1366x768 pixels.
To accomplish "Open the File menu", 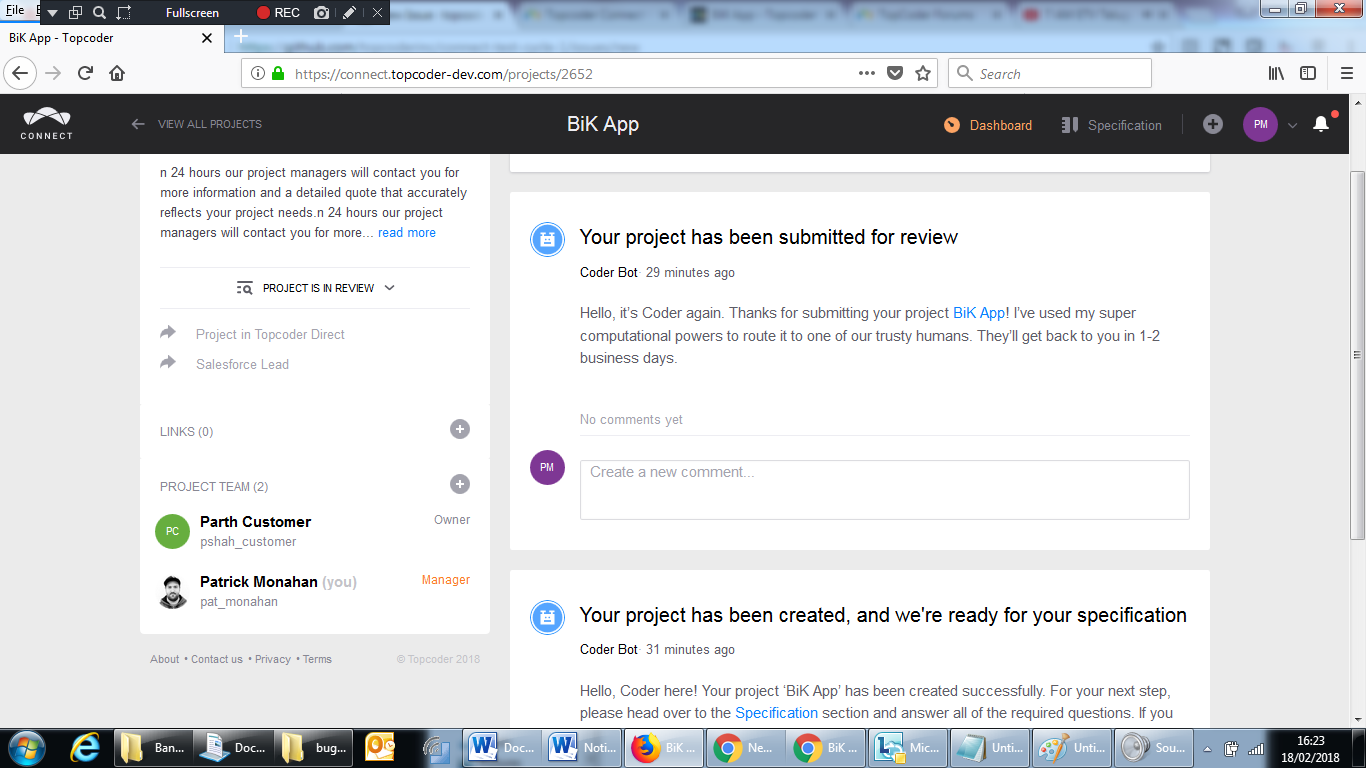I will 15,10.
